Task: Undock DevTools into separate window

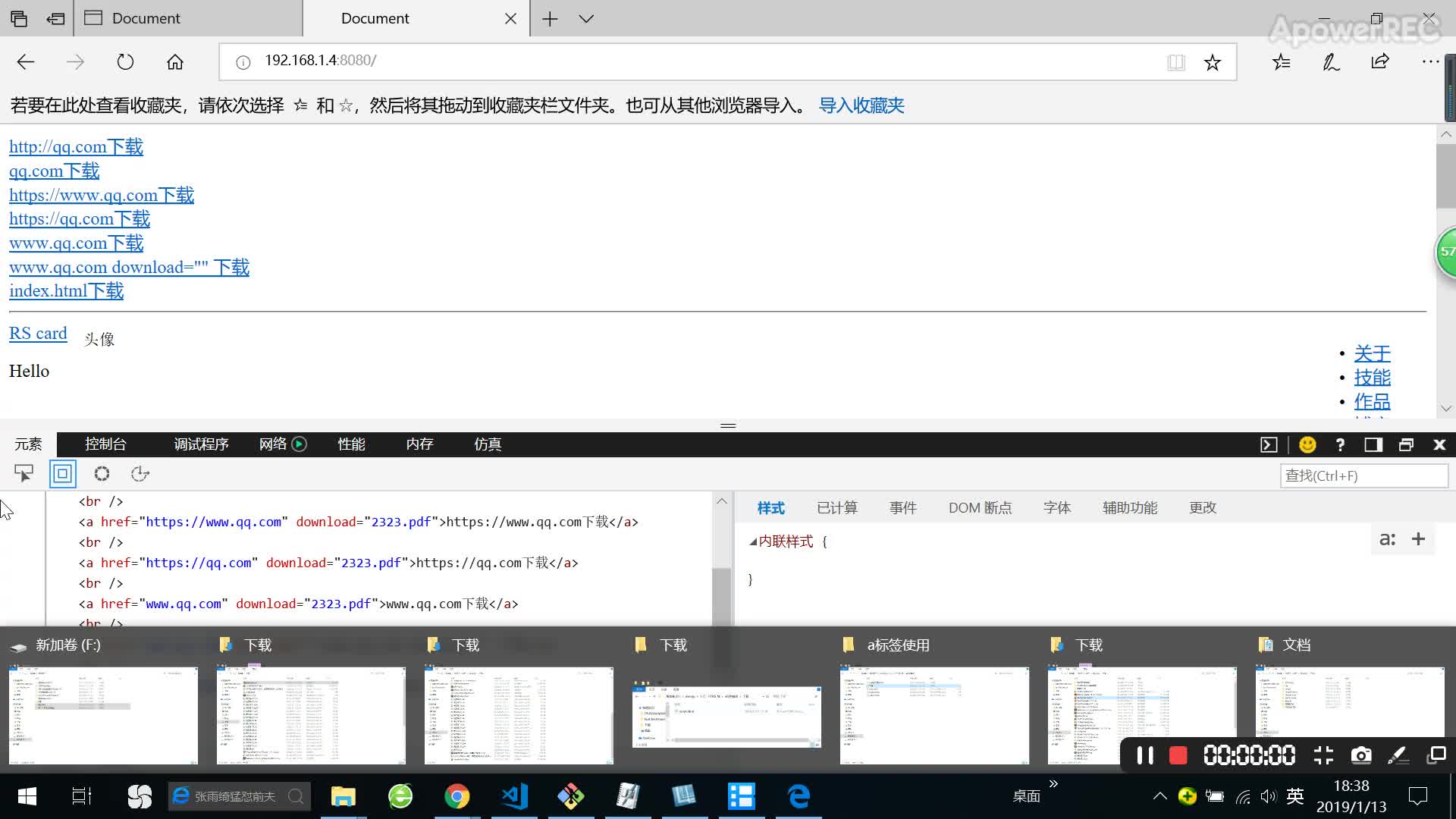Action: (x=1406, y=445)
